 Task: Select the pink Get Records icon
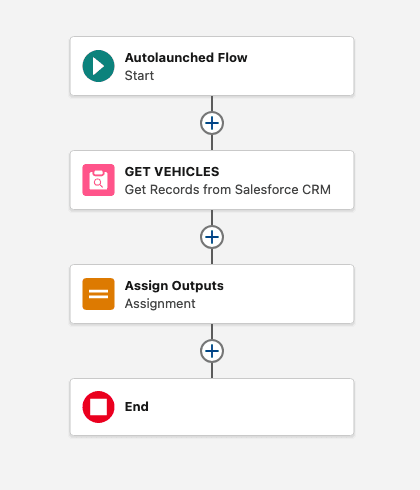click(98, 180)
